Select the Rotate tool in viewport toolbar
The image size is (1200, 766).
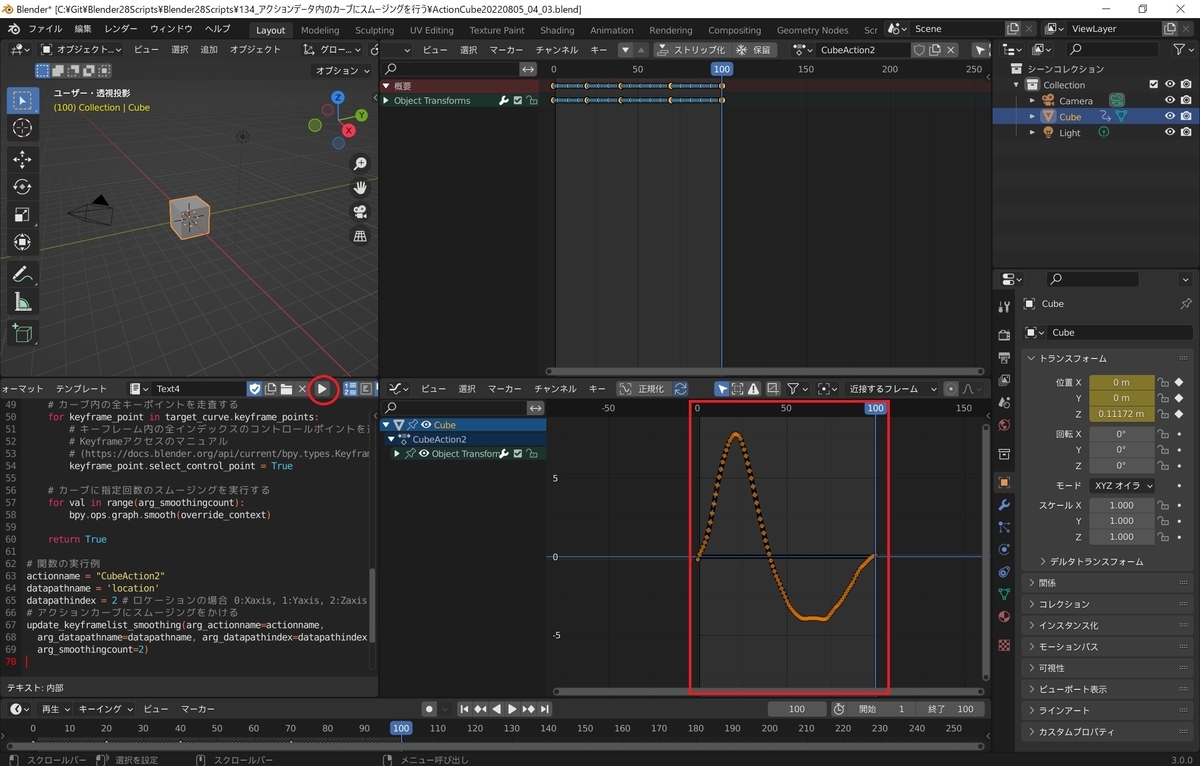22,187
